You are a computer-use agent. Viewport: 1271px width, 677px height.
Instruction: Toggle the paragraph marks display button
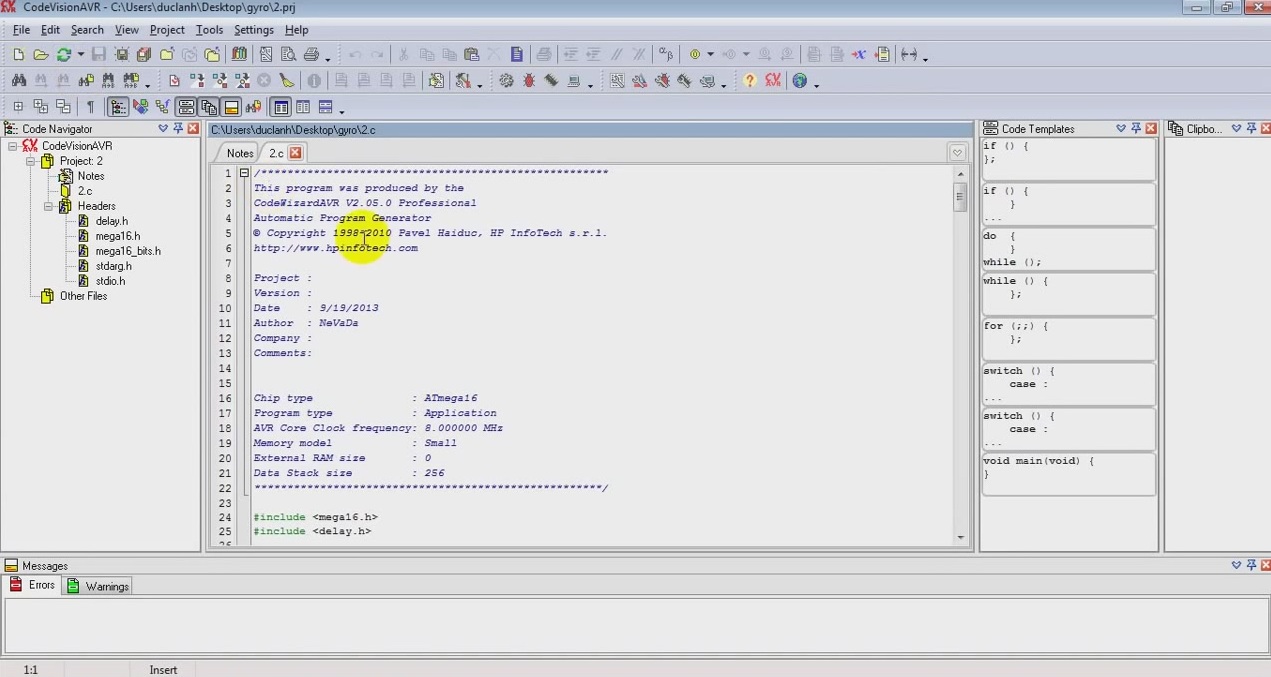(x=90, y=107)
